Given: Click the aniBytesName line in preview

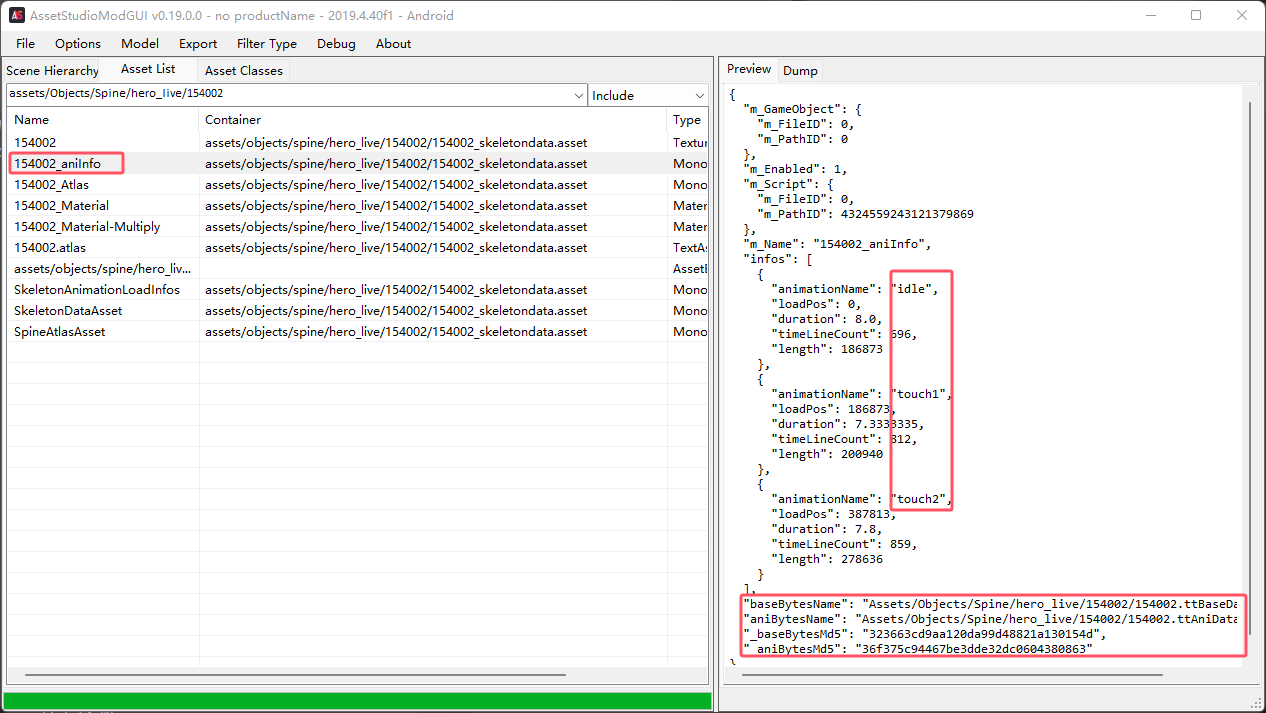Looking at the screenshot, I should [991, 619].
